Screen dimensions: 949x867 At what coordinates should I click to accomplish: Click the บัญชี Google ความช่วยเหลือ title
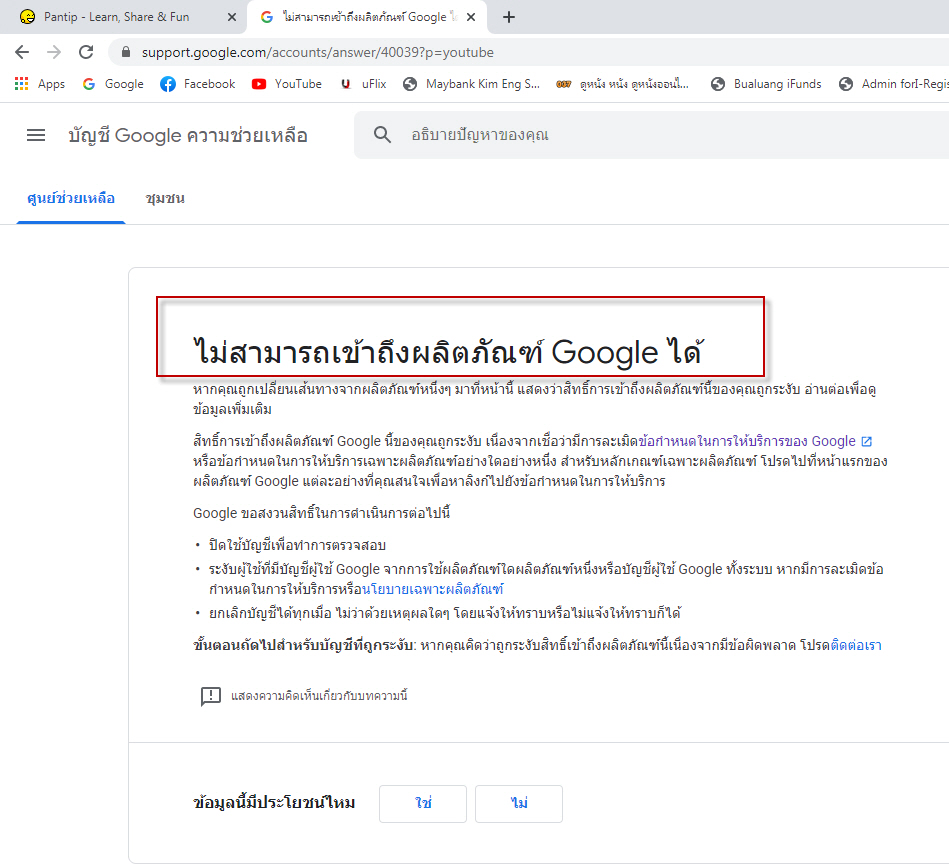[188, 135]
